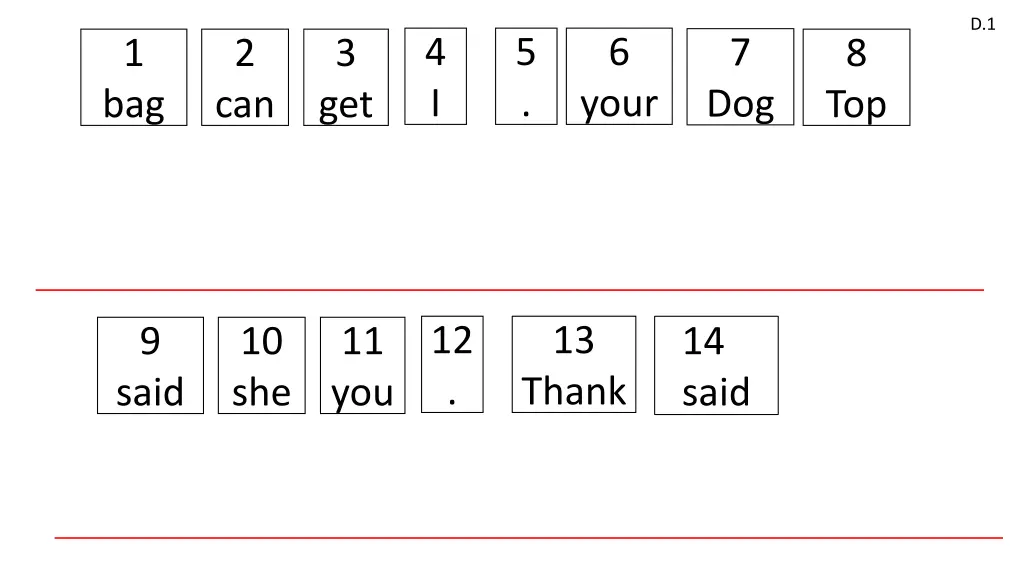Click the 'D.1' slide label
The image size is (1024, 576).
[983, 25]
